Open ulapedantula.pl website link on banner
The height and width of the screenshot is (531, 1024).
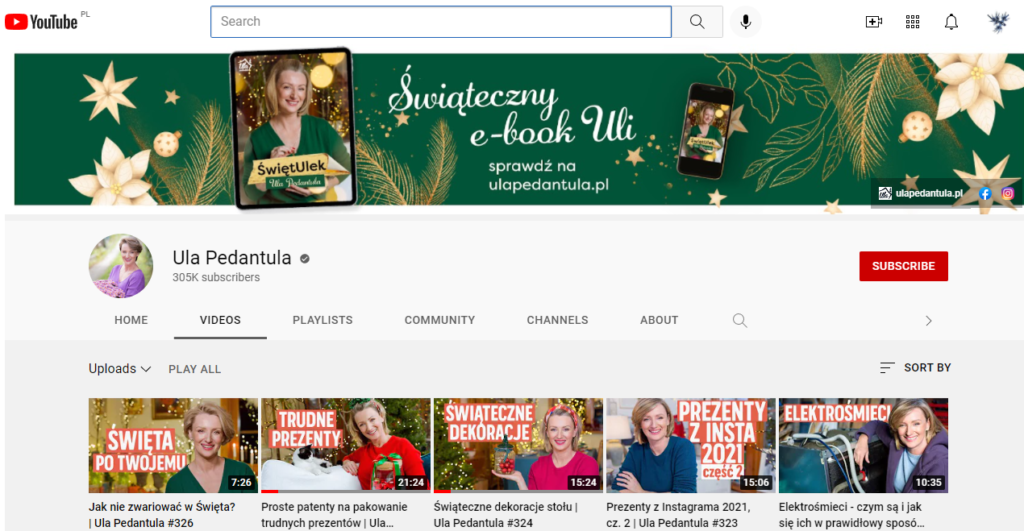coord(921,193)
